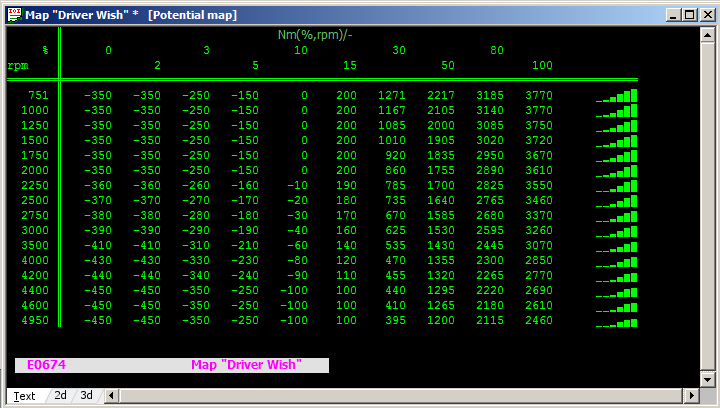Click the horizontal scrollbar right arrow

click(x=692, y=395)
